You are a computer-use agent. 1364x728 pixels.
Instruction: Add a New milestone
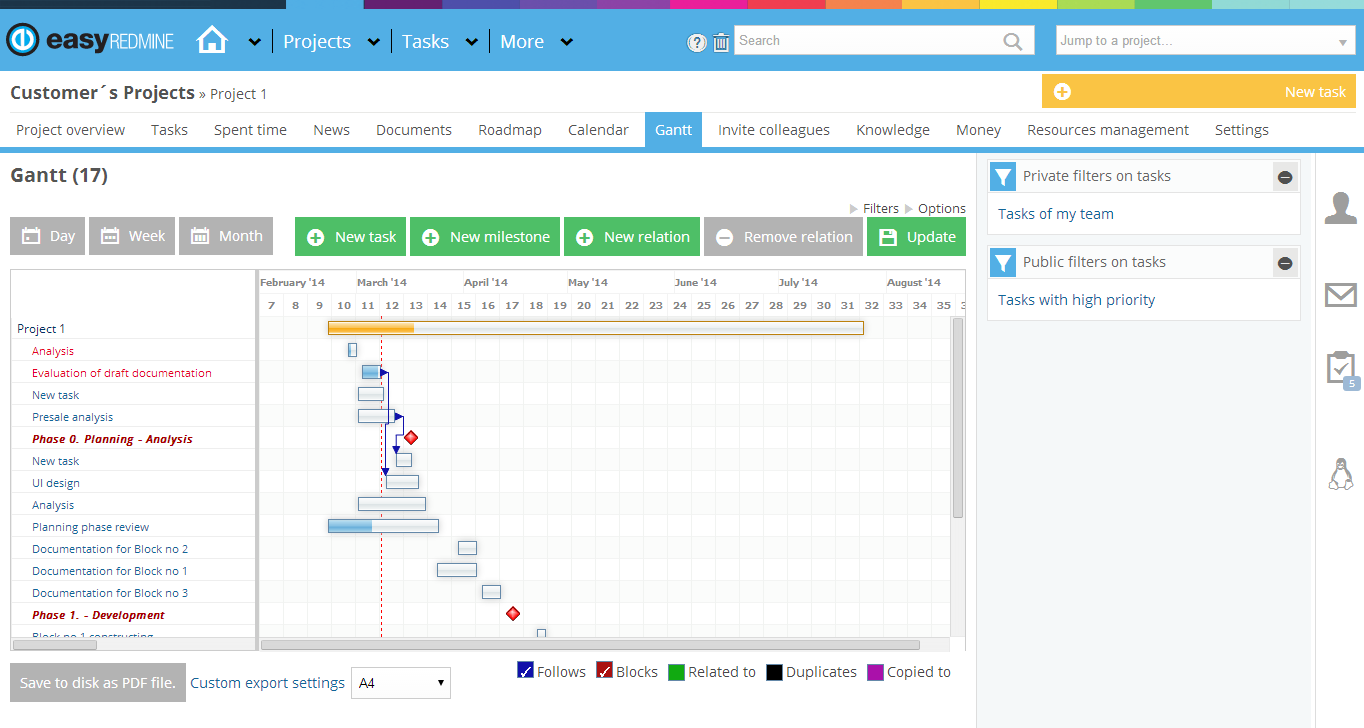[485, 237]
